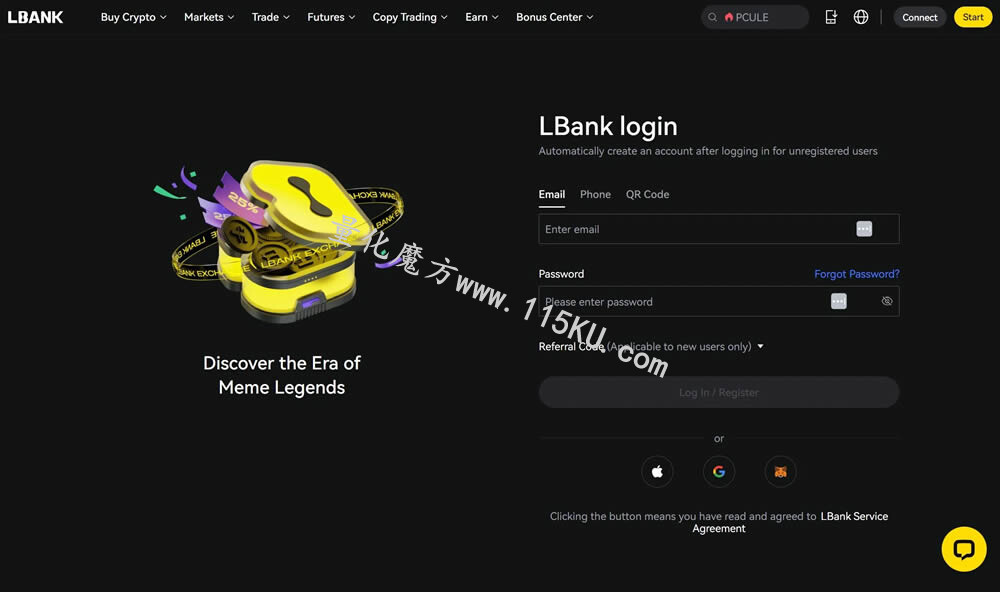Expand the Buy Crypto menu
1000x592 pixels.
(x=133, y=17)
